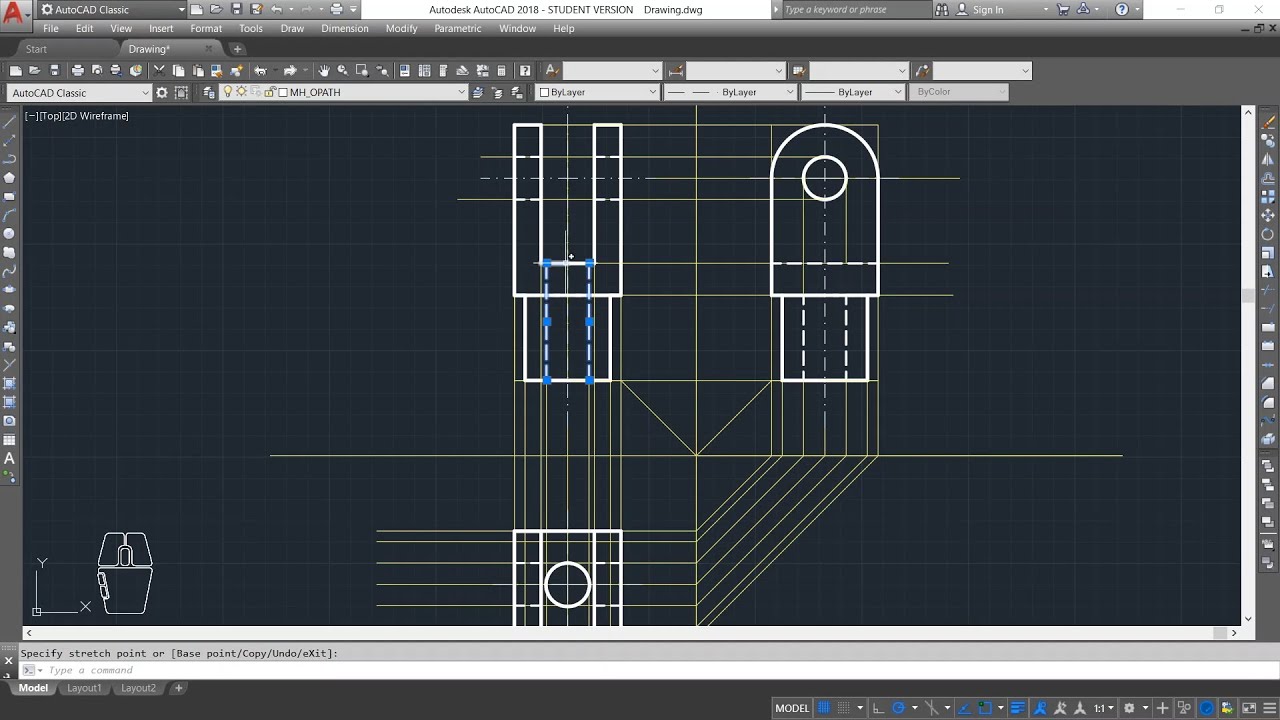Toggle Polar Tracking in status bar
The width and height of the screenshot is (1280, 720).
pyautogui.click(x=898, y=708)
